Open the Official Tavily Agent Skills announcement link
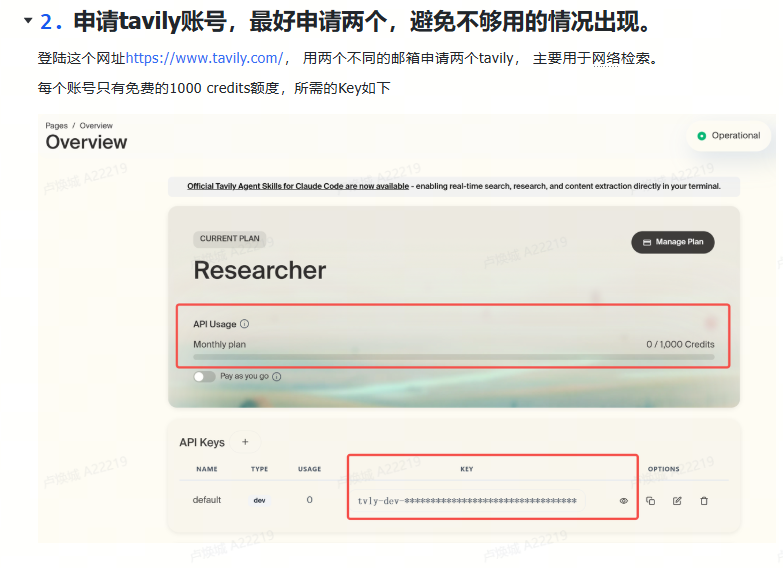The width and height of the screenshot is (783, 568). click(298, 186)
